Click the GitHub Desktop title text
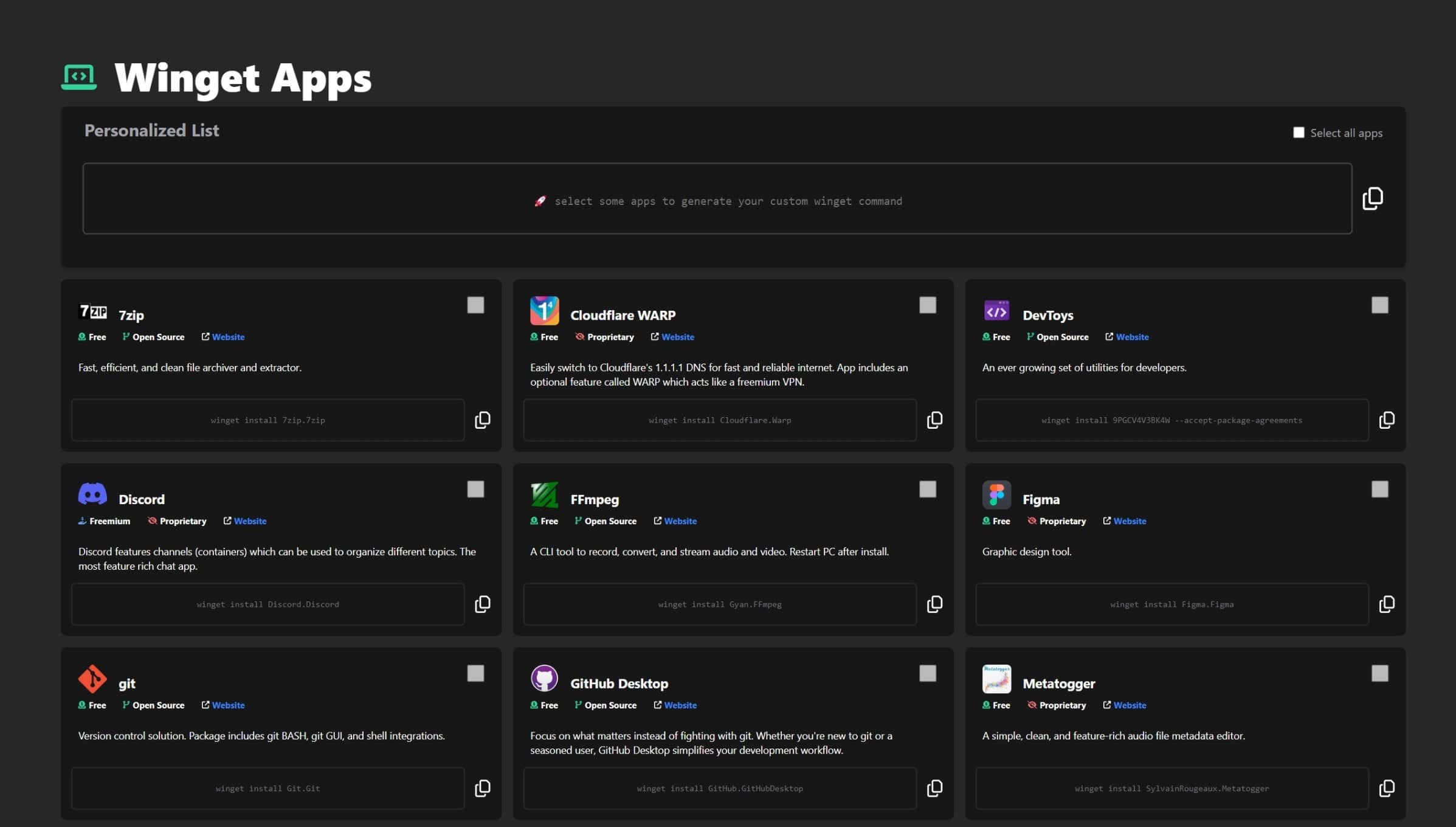Image resolution: width=1456 pixels, height=827 pixels. 619,684
